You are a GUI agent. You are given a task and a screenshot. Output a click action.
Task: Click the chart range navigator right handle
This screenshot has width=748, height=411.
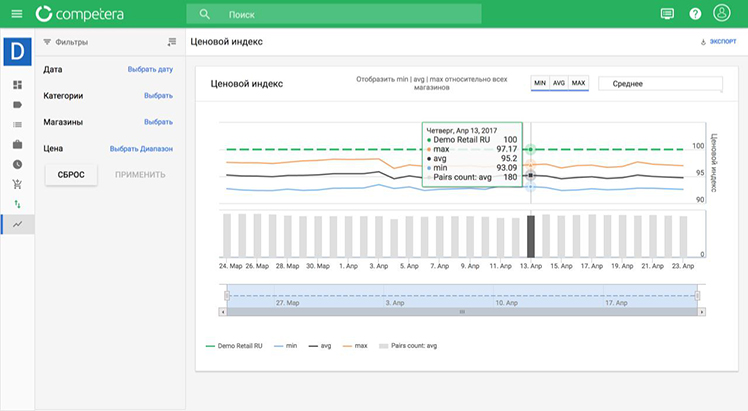click(x=697, y=296)
